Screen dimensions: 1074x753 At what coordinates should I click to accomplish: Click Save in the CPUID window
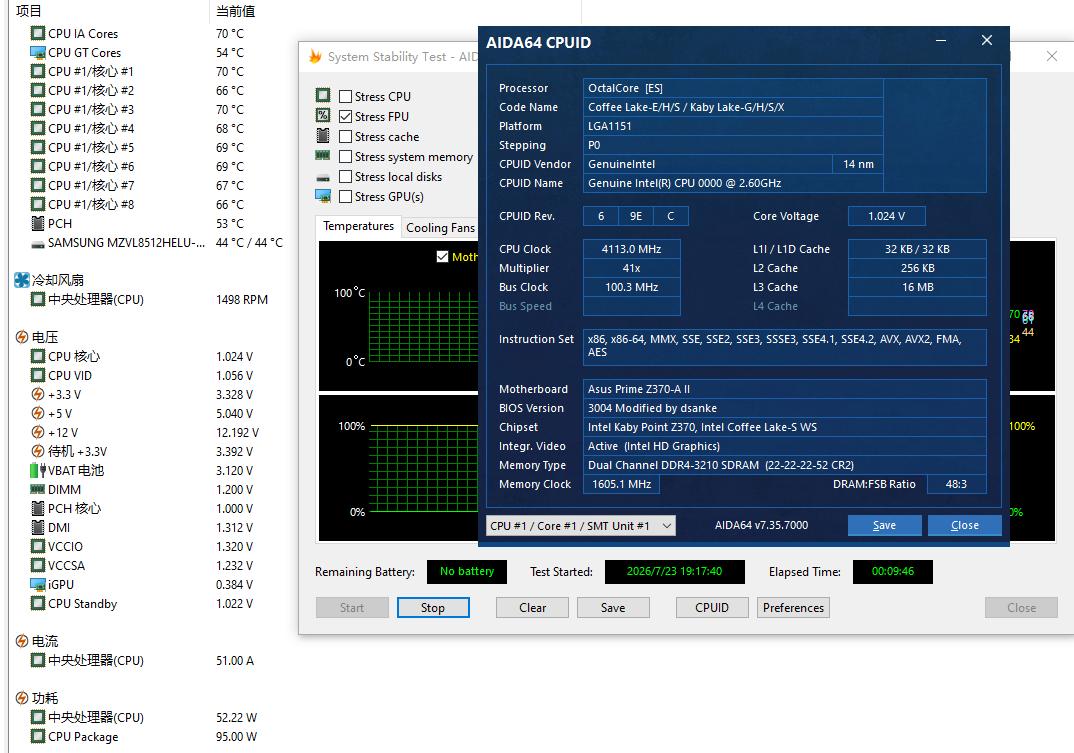(884, 526)
